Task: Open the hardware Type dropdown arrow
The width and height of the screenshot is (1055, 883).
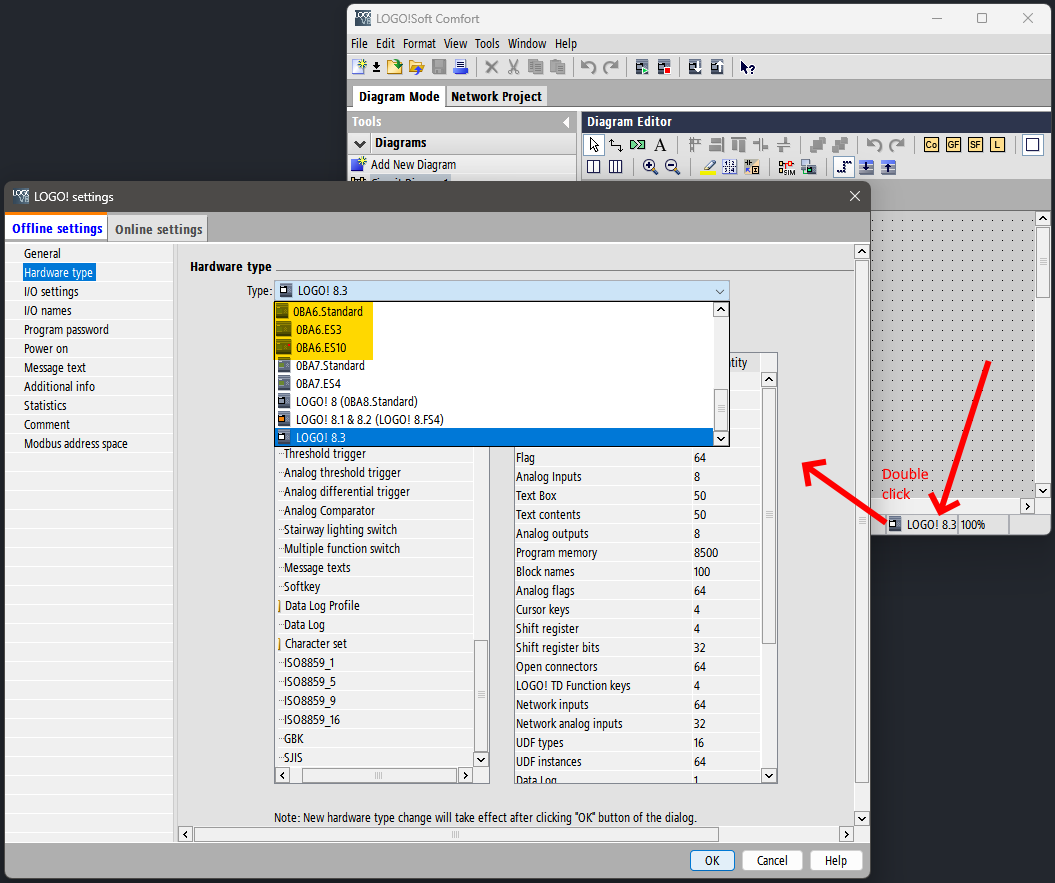Action: pos(719,291)
